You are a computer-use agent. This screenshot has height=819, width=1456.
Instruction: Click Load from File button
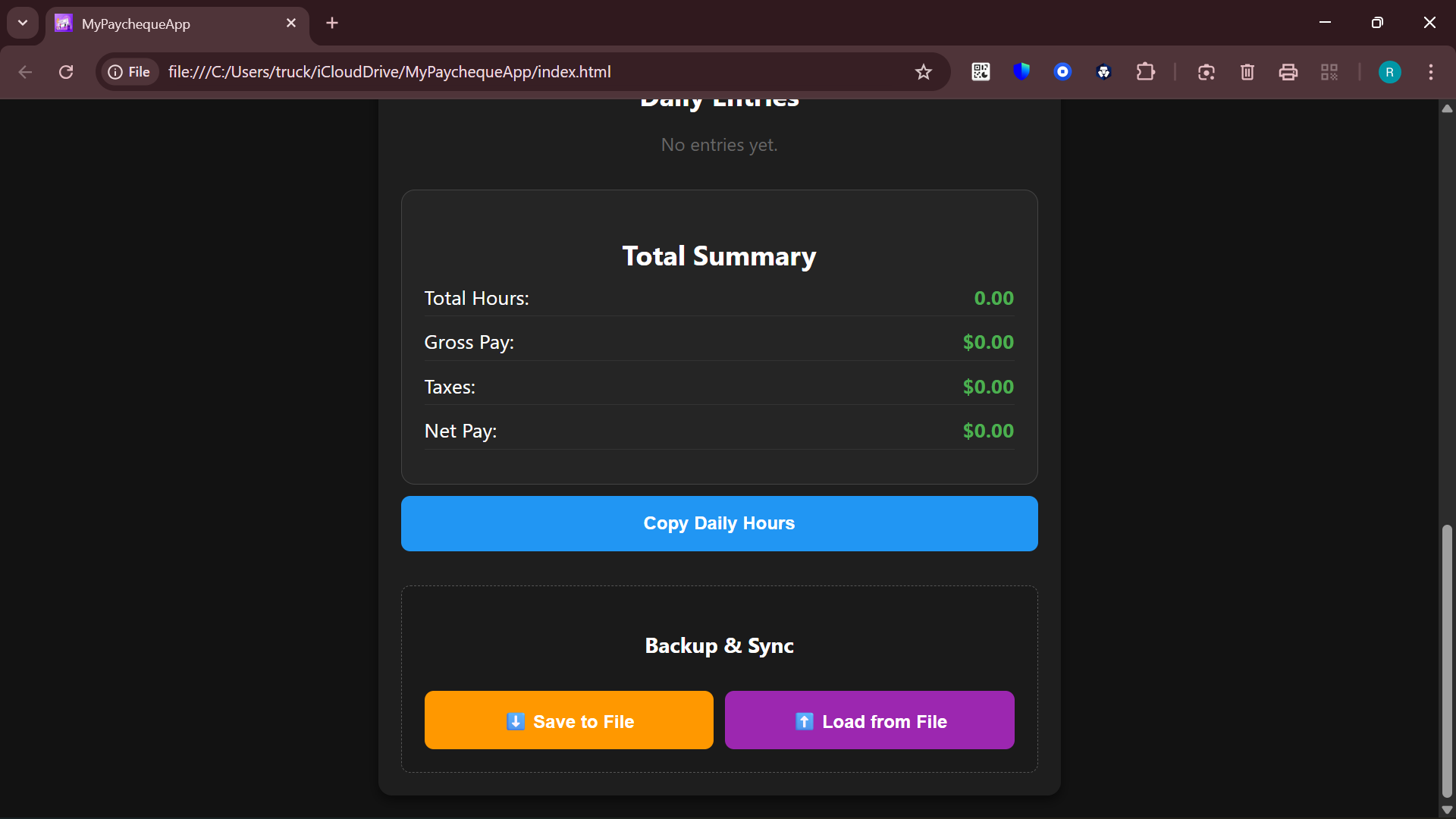pyautogui.click(x=869, y=720)
